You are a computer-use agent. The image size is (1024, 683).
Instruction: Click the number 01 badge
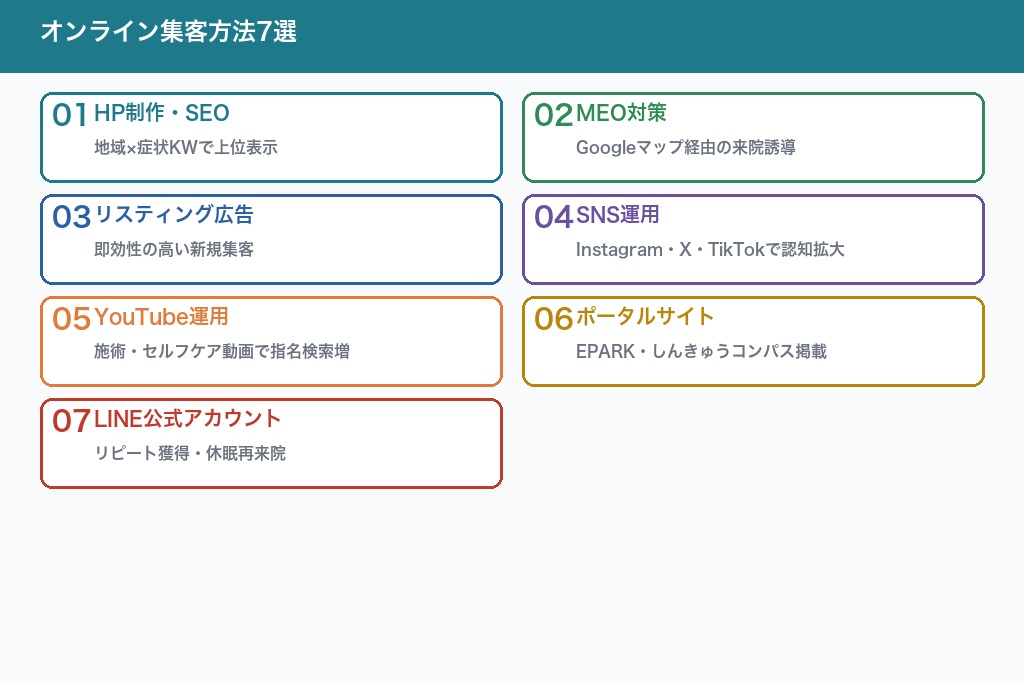70,115
